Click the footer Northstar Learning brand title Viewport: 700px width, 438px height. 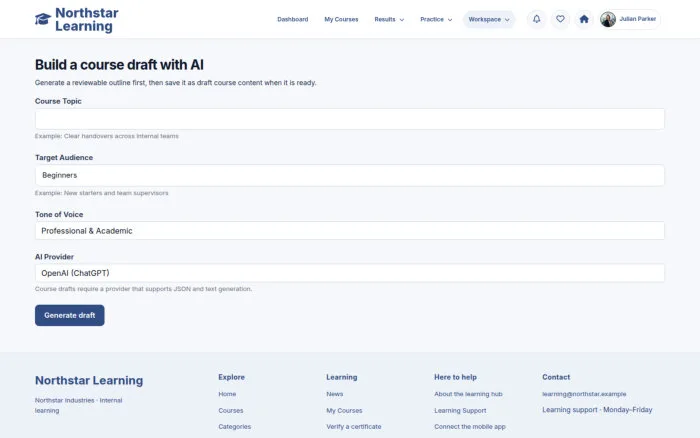click(89, 380)
